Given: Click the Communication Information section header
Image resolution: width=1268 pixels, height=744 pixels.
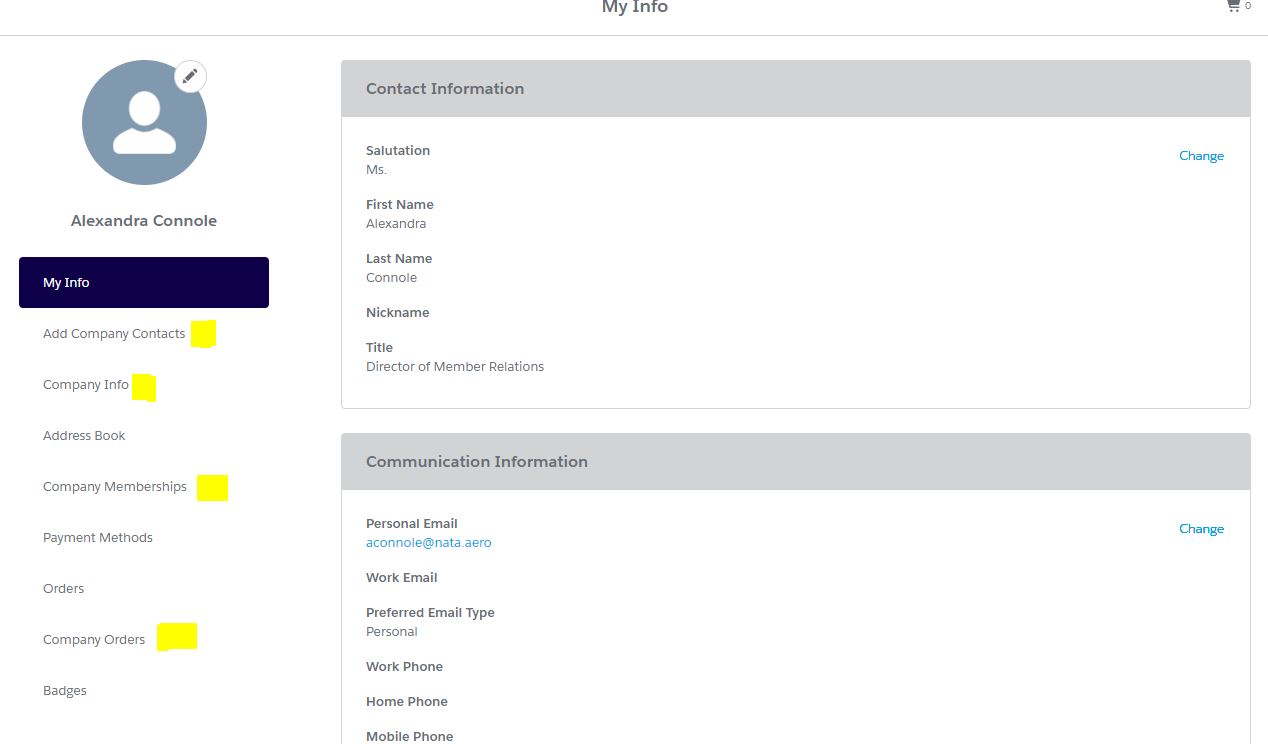Looking at the screenshot, I should pyautogui.click(x=477, y=461).
